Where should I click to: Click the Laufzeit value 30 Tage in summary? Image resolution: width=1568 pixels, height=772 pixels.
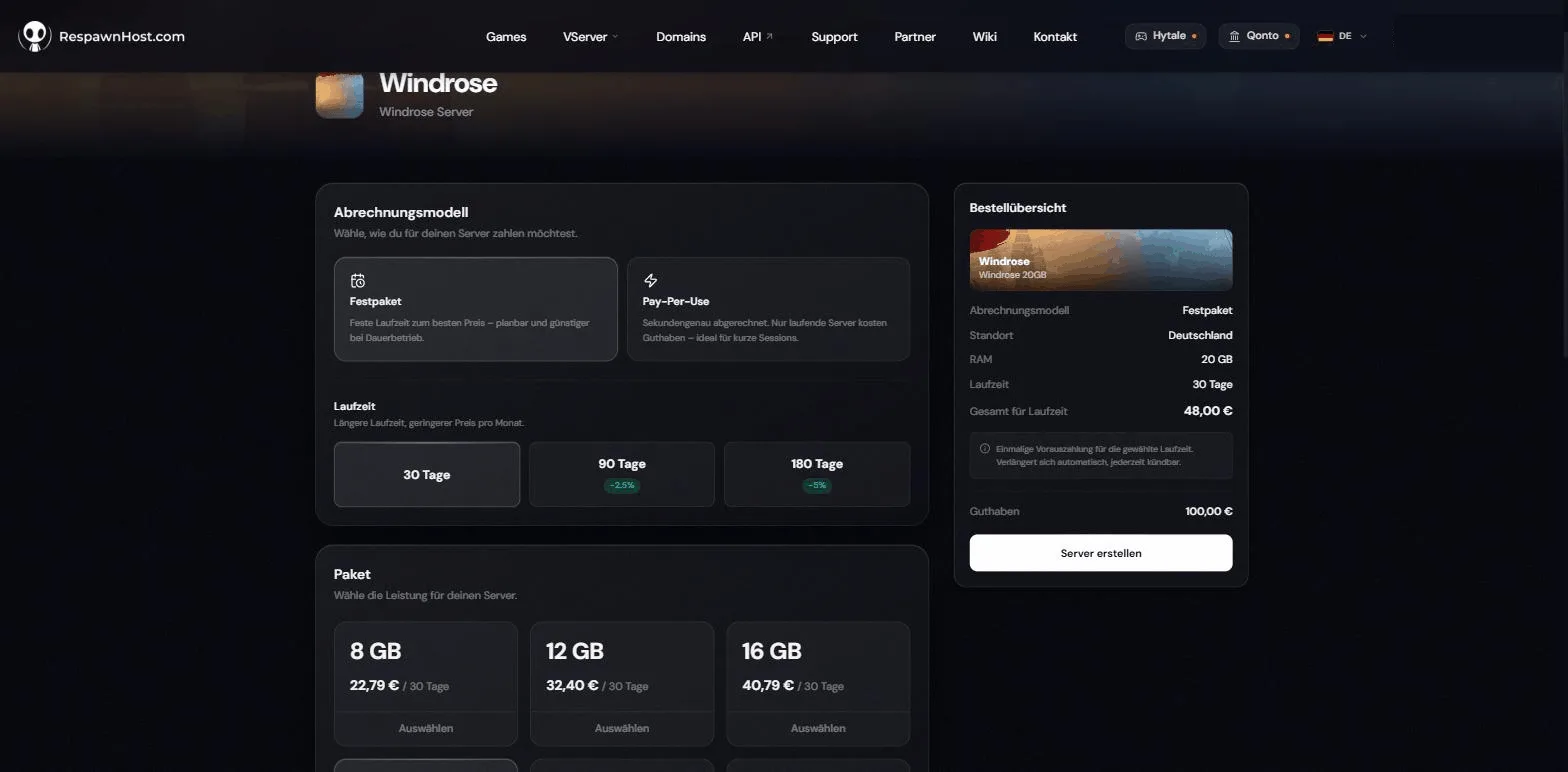click(1212, 384)
